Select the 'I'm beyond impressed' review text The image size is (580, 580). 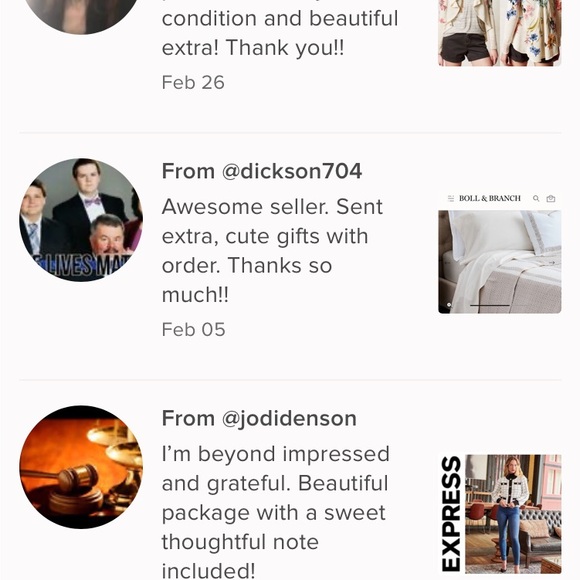pos(276,512)
